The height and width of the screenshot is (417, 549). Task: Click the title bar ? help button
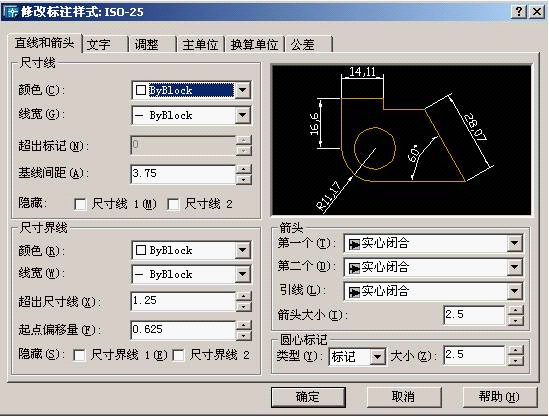tap(519, 12)
